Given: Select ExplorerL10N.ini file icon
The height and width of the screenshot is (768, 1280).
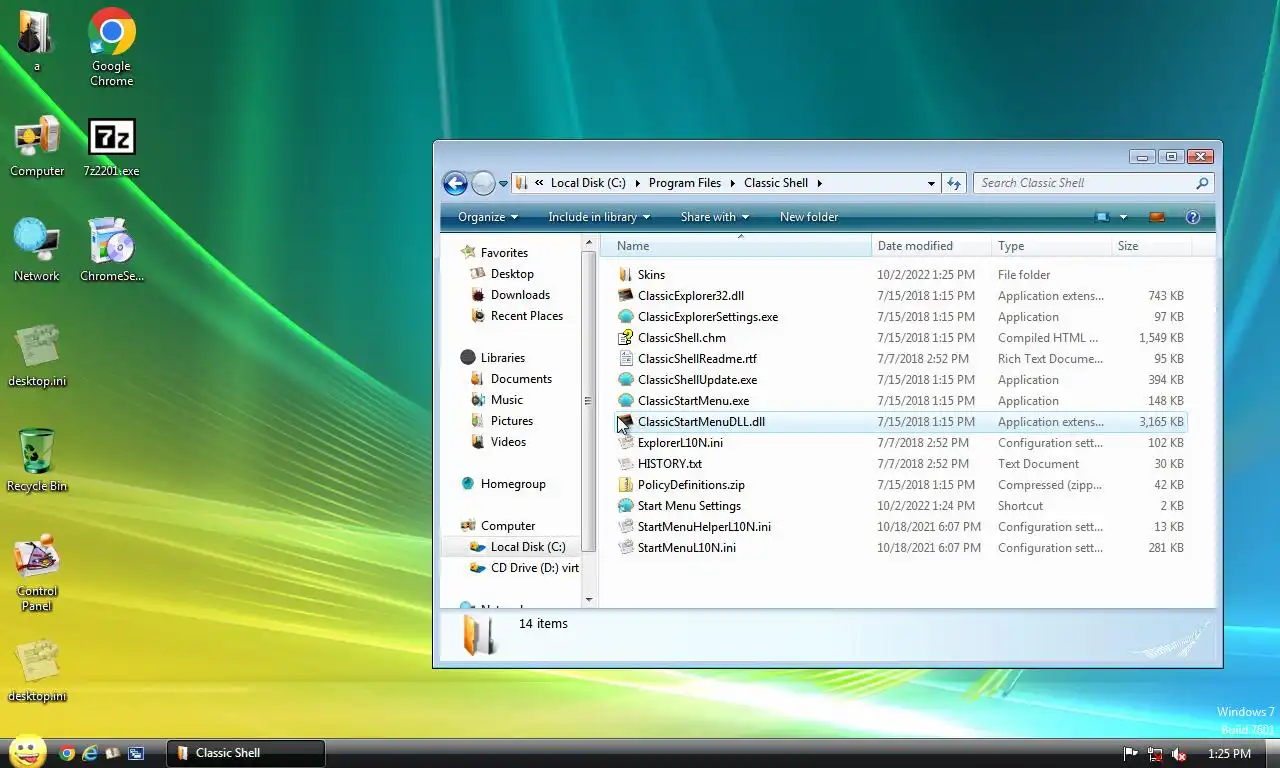Looking at the screenshot, I should click(x=626, y=443).
